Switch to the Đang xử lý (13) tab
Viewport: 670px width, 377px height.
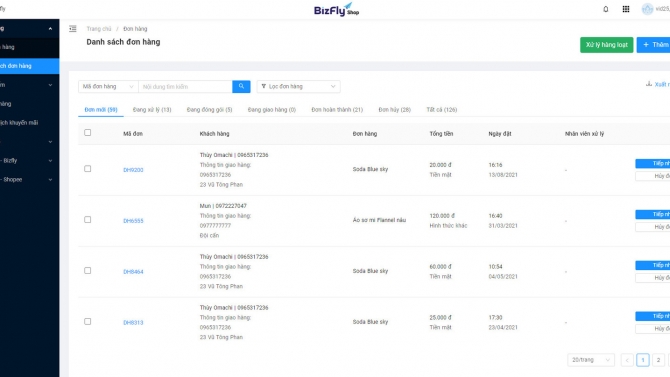click(x=152, y=110)
